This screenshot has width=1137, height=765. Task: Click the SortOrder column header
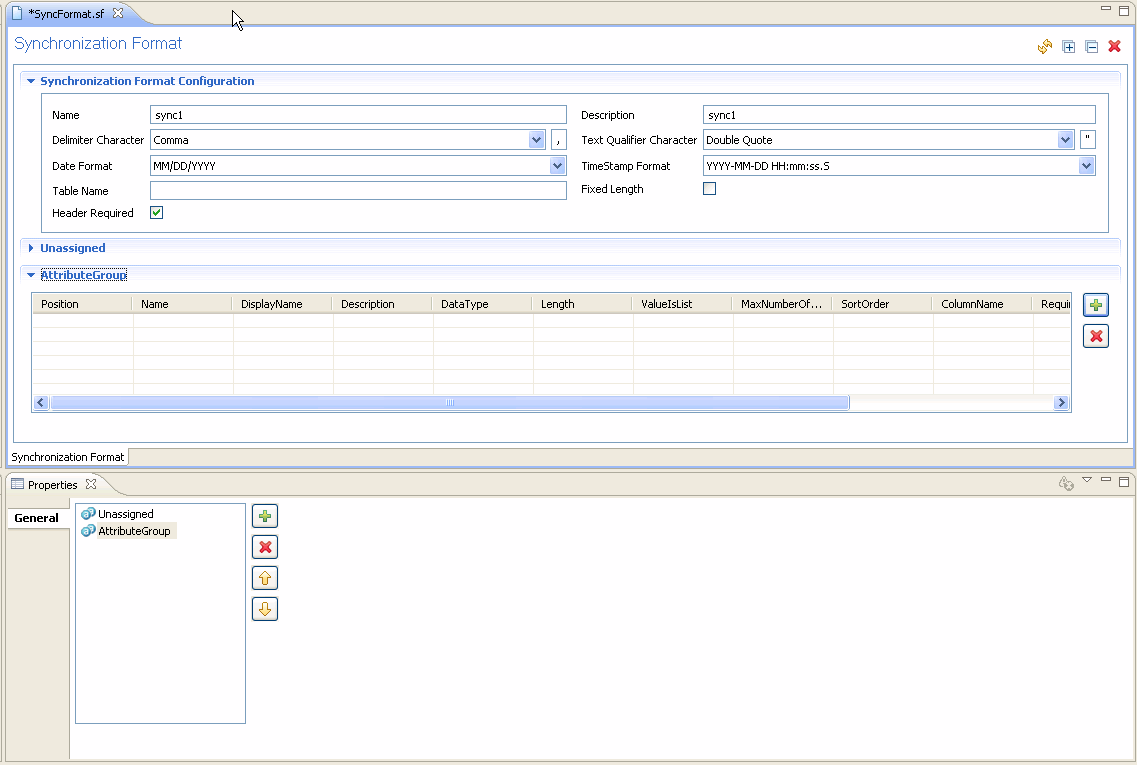tap(882, 304)
